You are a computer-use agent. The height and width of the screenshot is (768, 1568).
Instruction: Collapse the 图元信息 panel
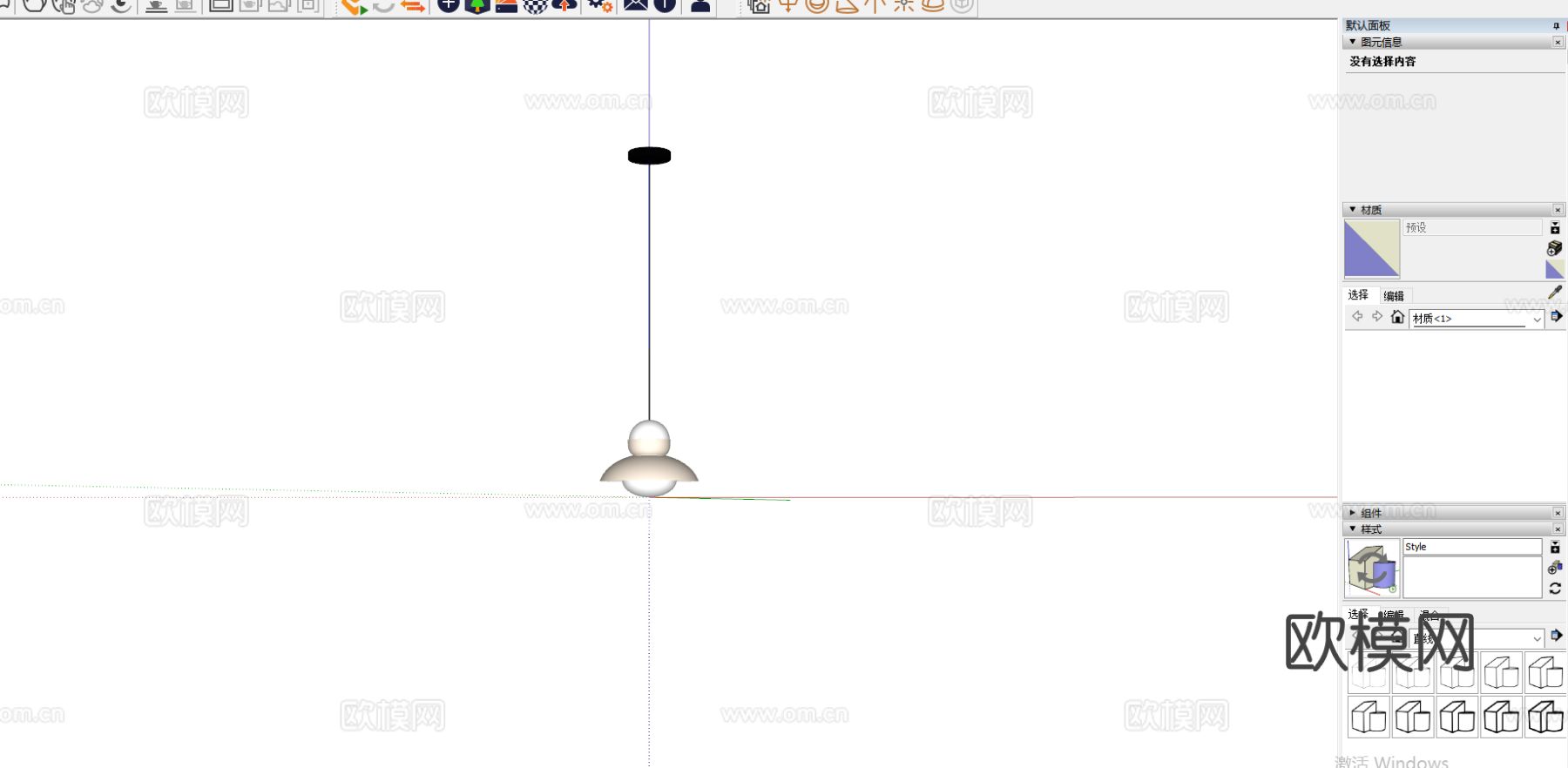[1353, 42]
